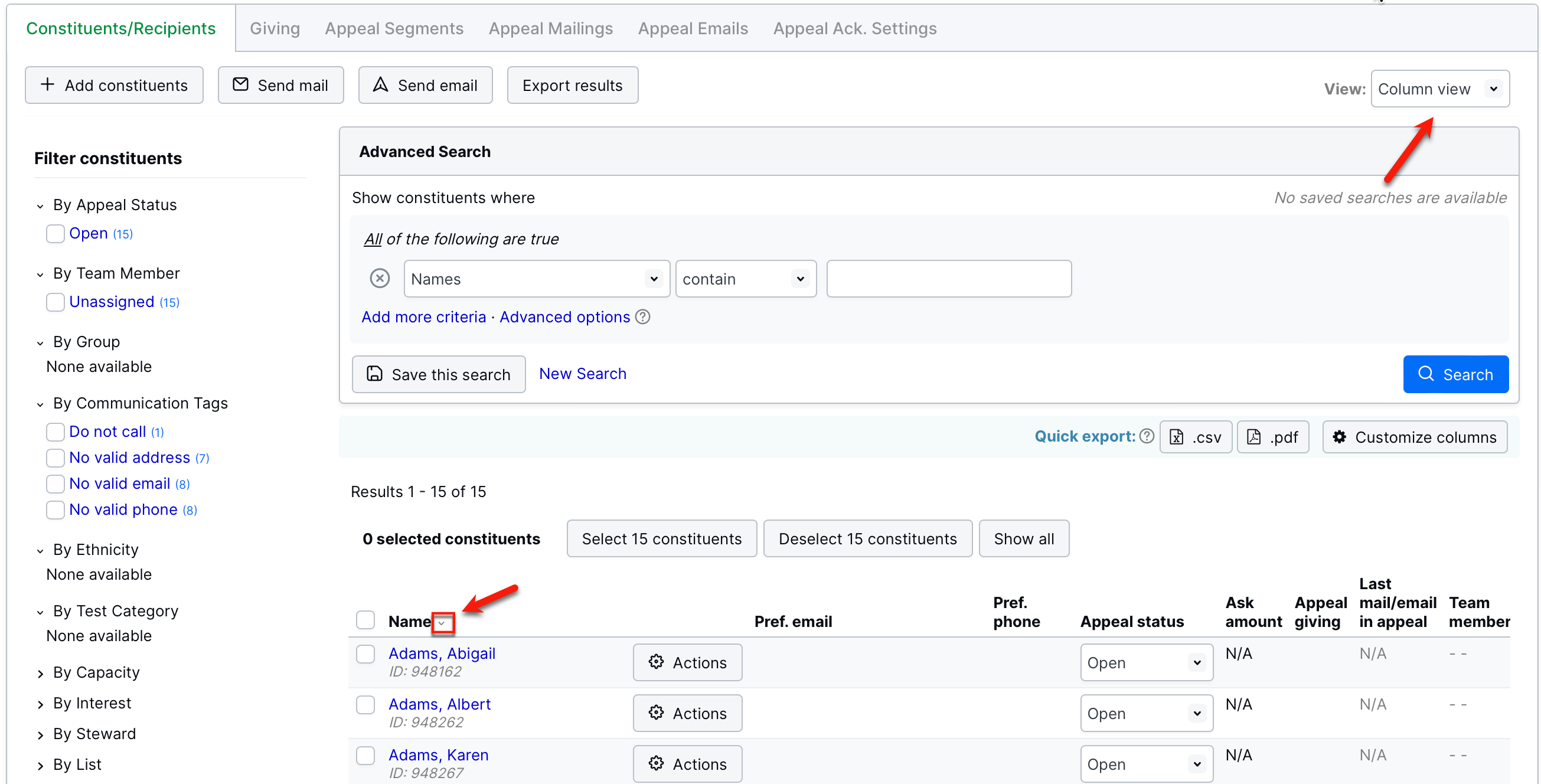Select the Adams, Albert row checkbox

coord(365,704)
